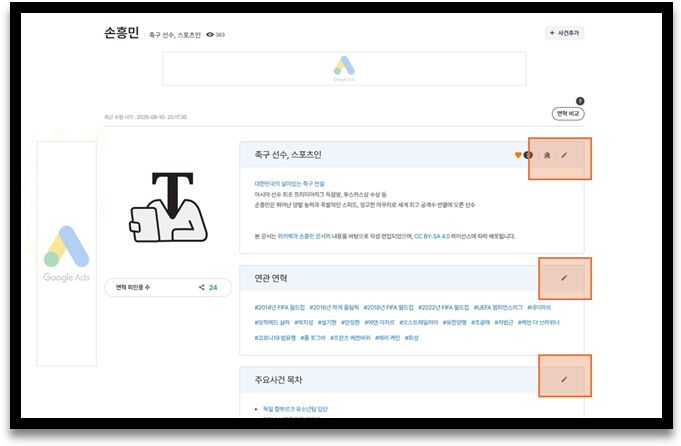Select the #2014년 FIFA 월드컵 hashtag
This screenshot has height=446, width=681.
click(x=279, y=307)
